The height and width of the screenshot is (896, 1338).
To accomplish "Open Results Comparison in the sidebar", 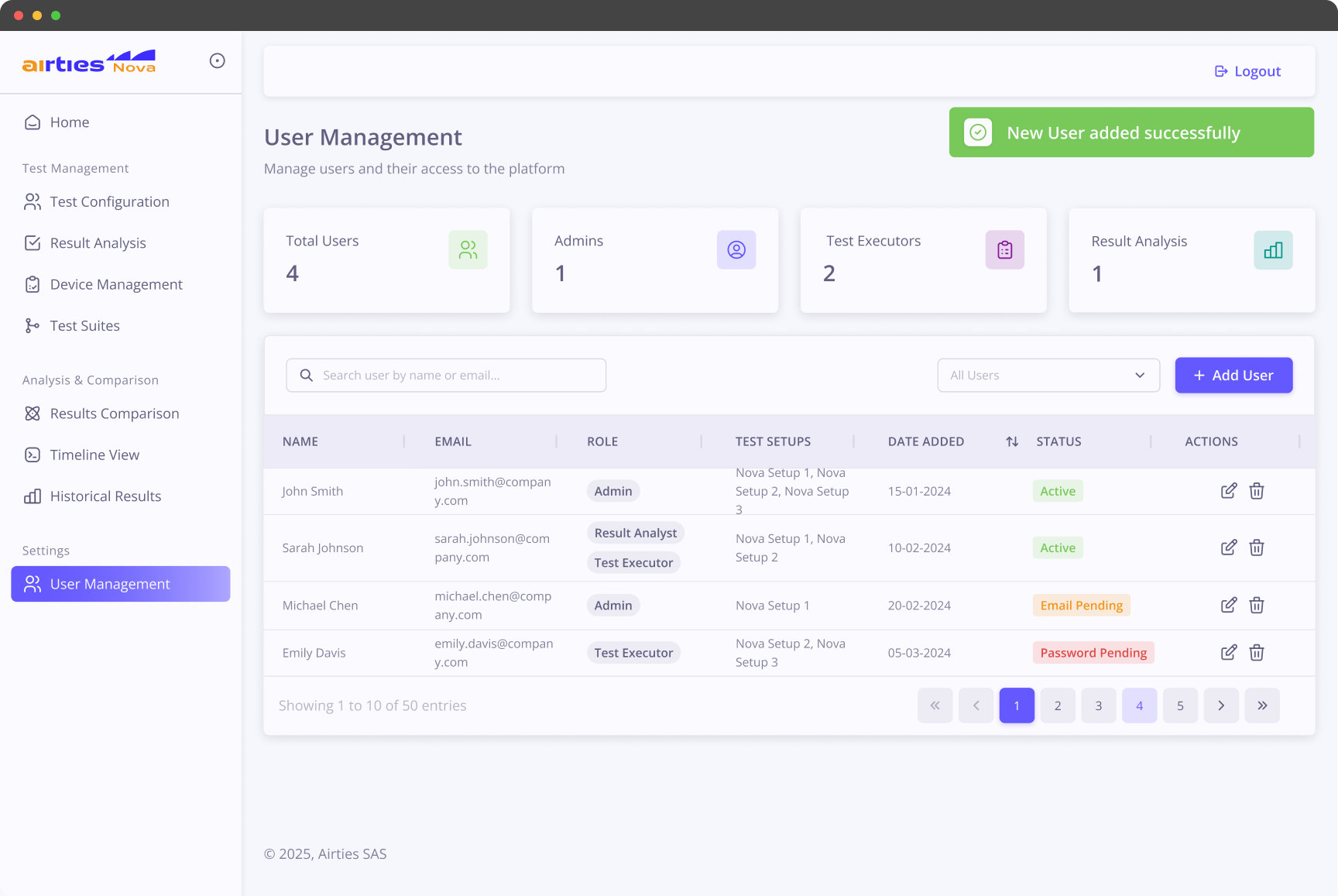I will (x=121, y=414).
